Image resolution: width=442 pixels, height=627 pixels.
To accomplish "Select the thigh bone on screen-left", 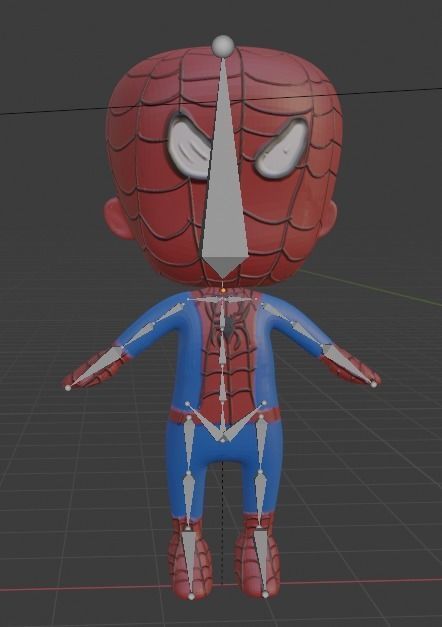I will point(189,445).
